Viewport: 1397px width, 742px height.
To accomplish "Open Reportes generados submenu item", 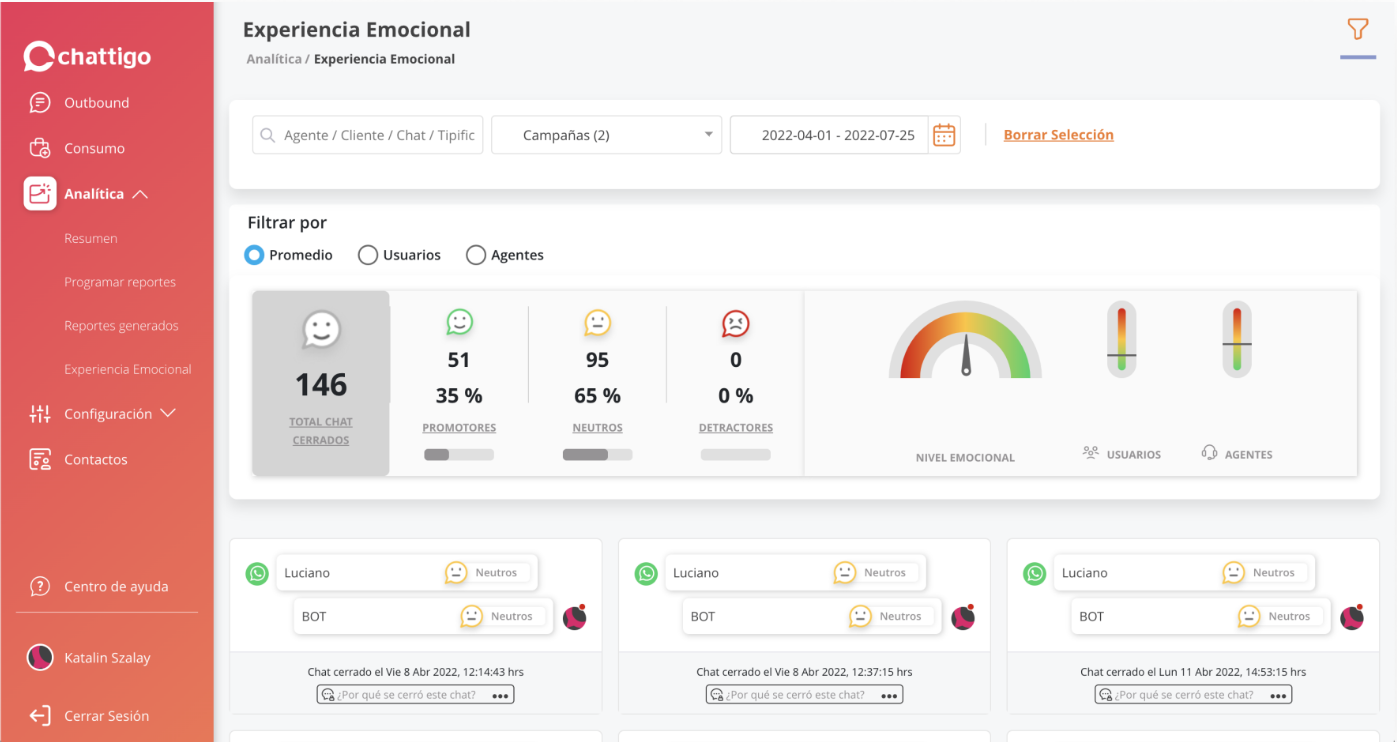I will tap(121, 326).
